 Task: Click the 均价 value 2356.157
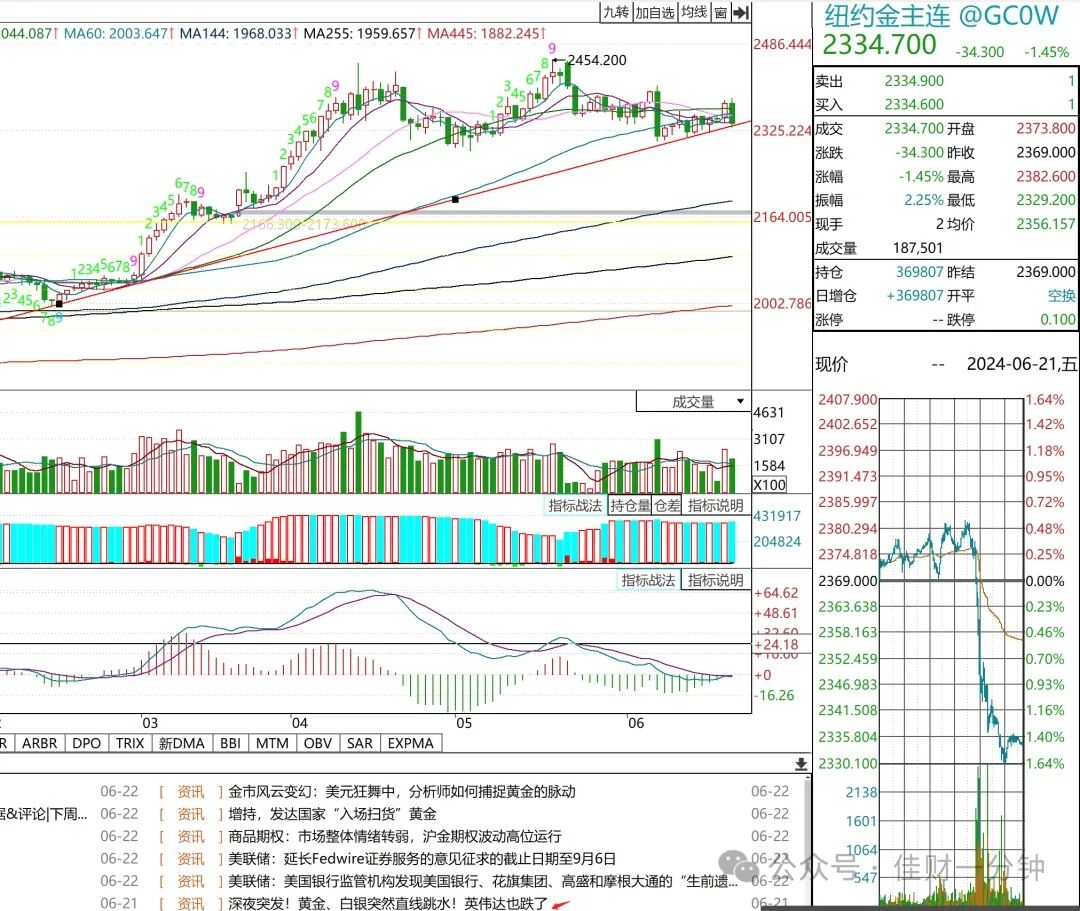click(1046, 224)
